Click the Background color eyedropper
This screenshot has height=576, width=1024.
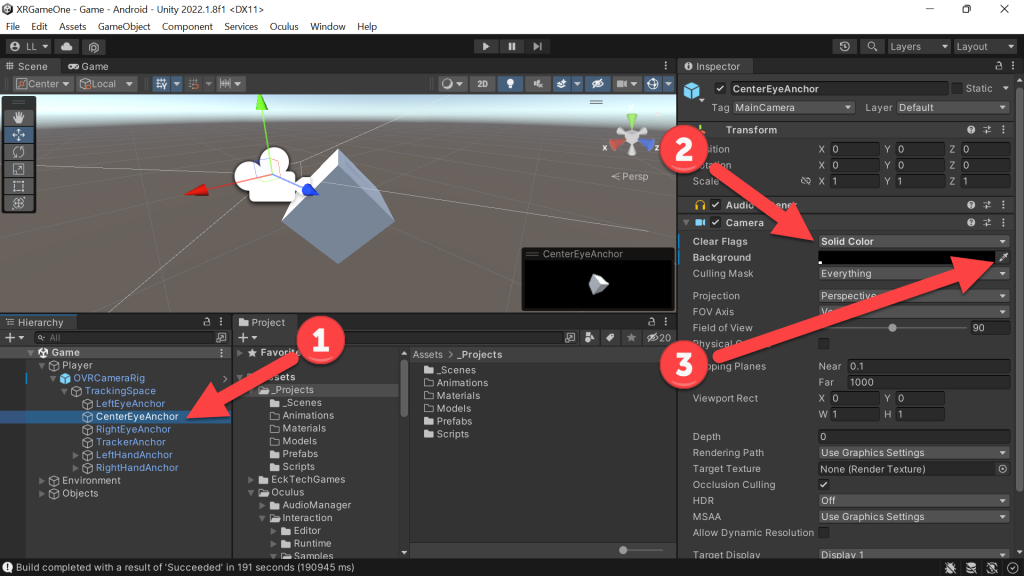[x=1003, y=257]
